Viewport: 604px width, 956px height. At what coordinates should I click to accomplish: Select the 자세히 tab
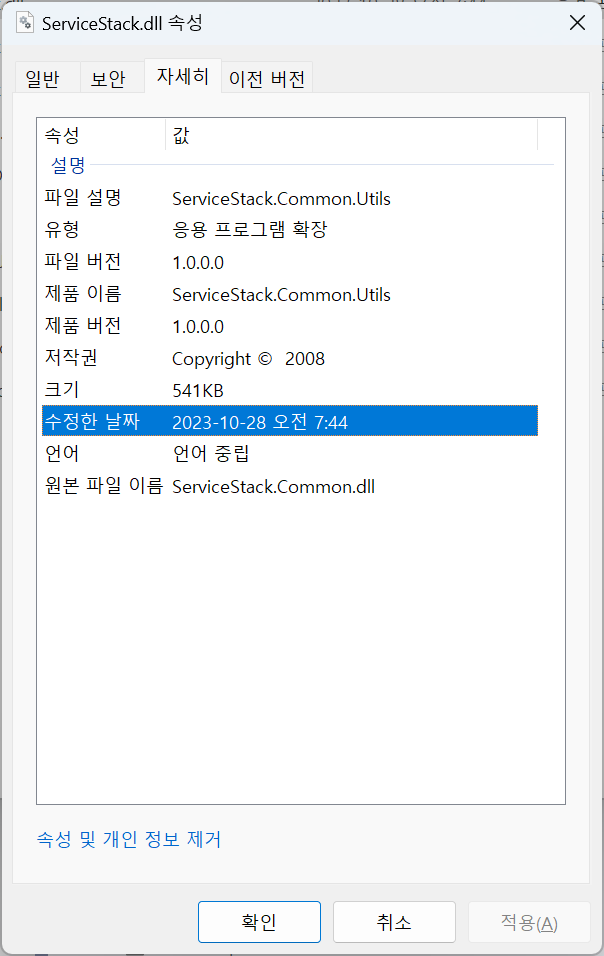182,76
